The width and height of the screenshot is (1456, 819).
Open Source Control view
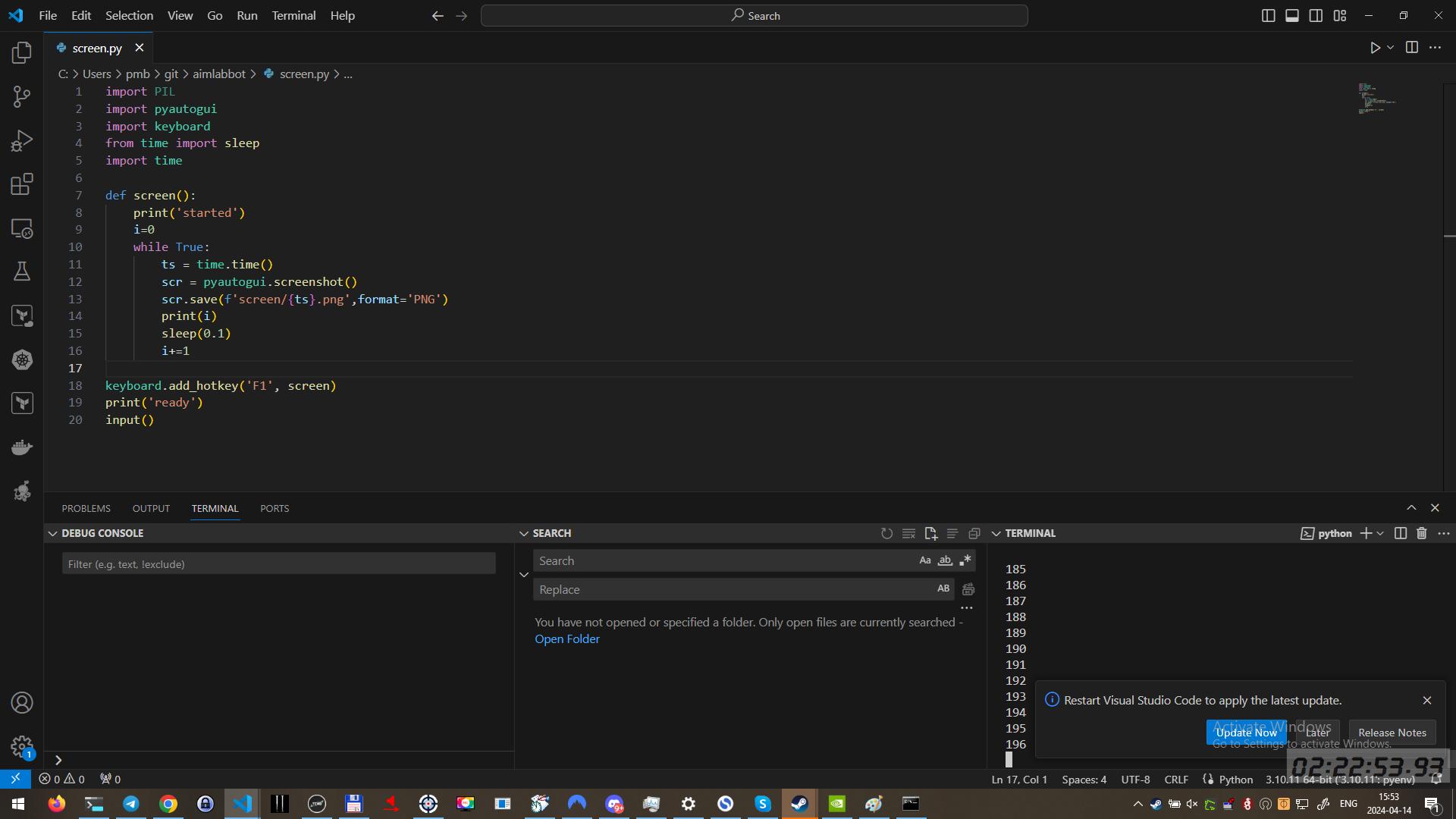click(x=22, y=96)
